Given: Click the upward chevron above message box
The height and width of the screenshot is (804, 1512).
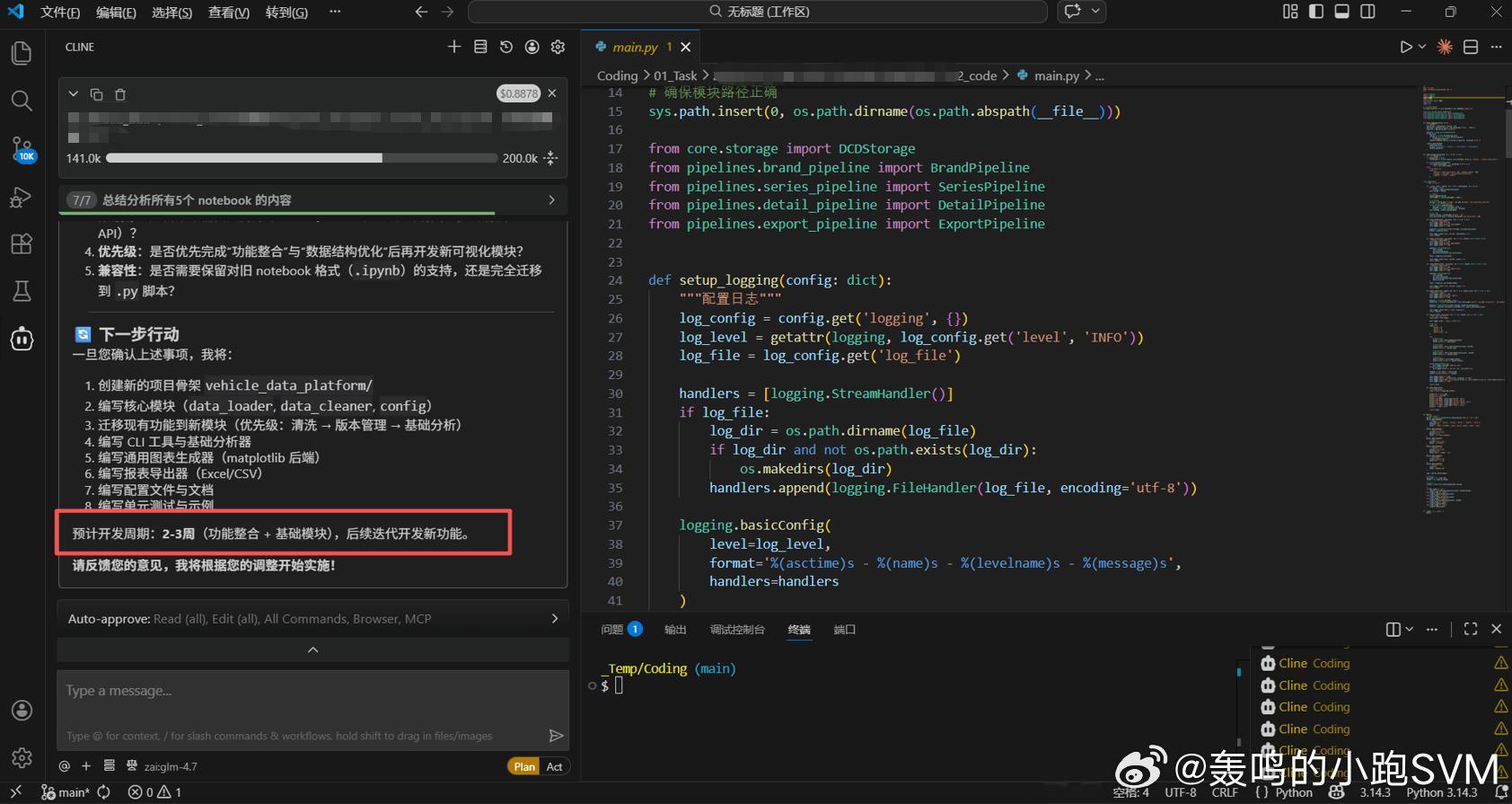Looking at the screenshot, I should pos(312,649).
